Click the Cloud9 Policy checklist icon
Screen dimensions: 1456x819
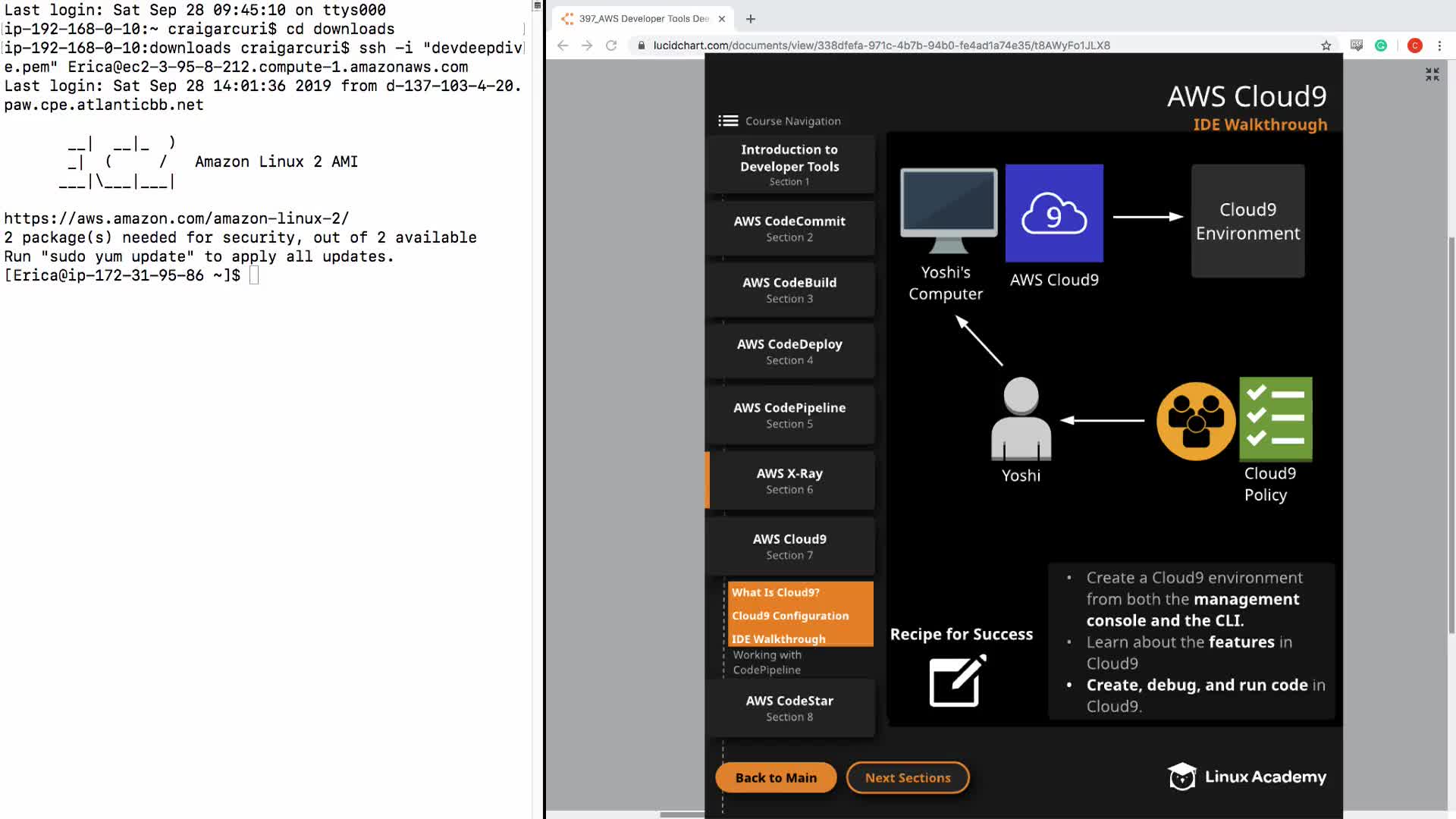(x=1276, y=419)
